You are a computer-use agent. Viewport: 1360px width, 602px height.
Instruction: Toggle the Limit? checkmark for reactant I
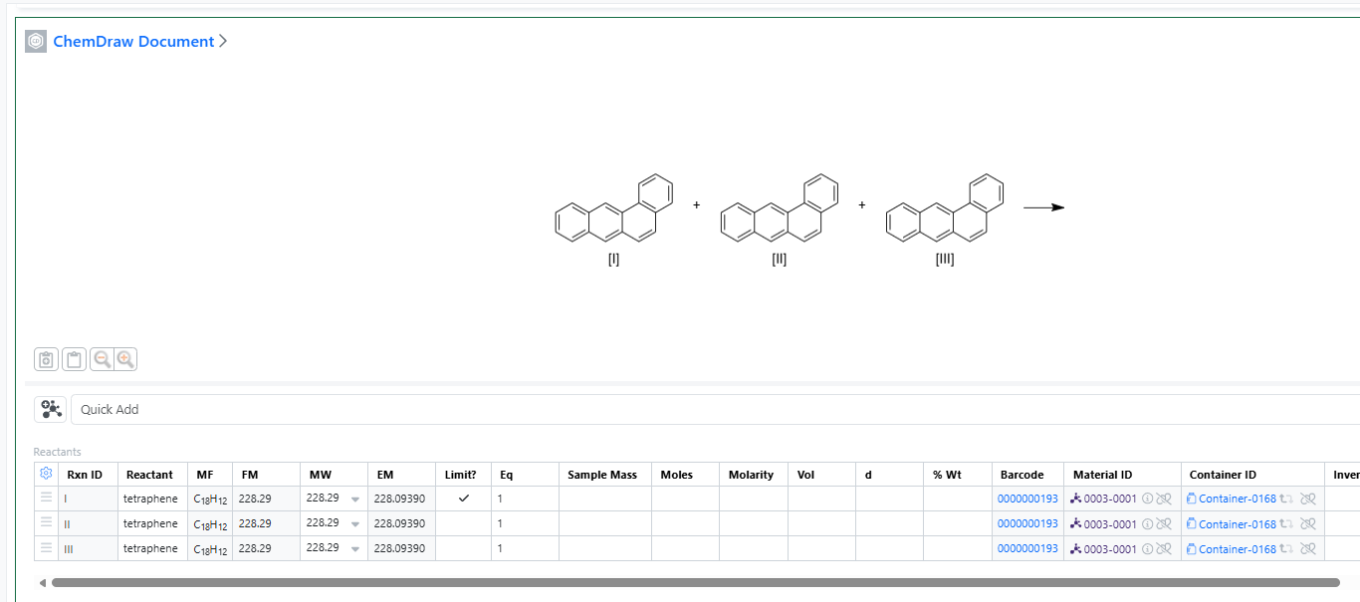tap(463, 499)
